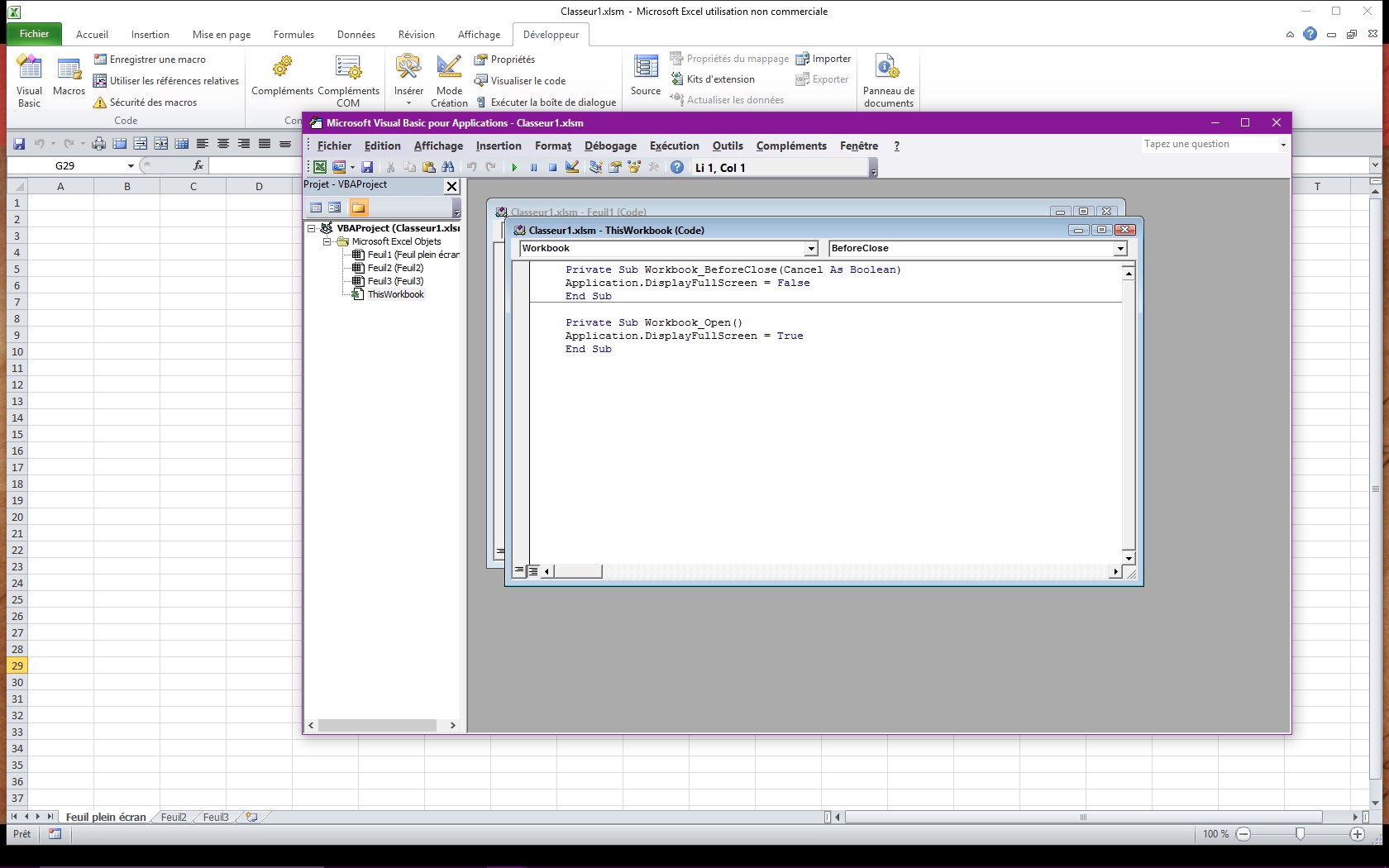
Task: Toggle Folders icon in Project pane
Action: click(x=358, y=207)
